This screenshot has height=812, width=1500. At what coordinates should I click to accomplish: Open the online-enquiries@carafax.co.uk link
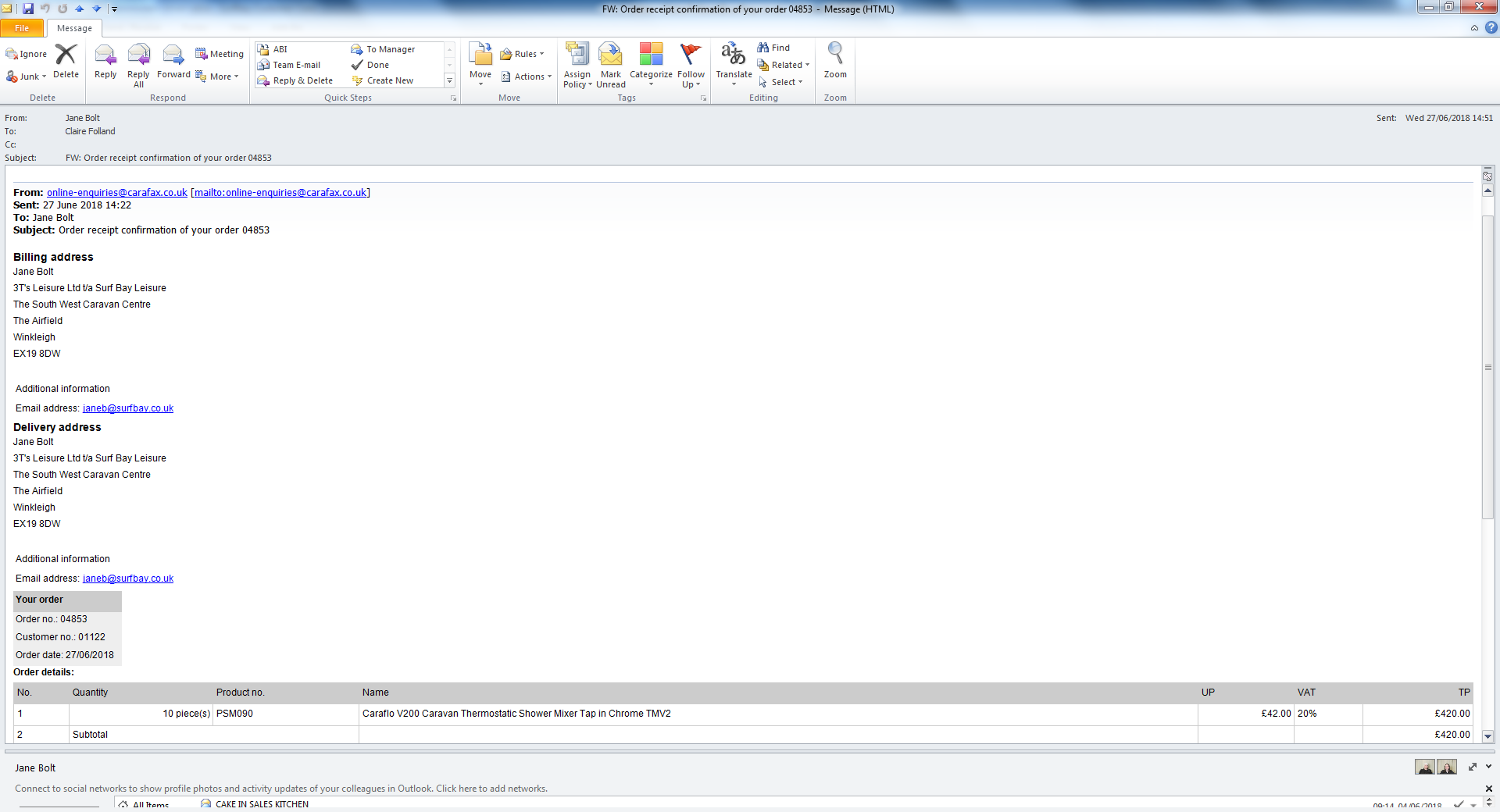pos(117,193)
